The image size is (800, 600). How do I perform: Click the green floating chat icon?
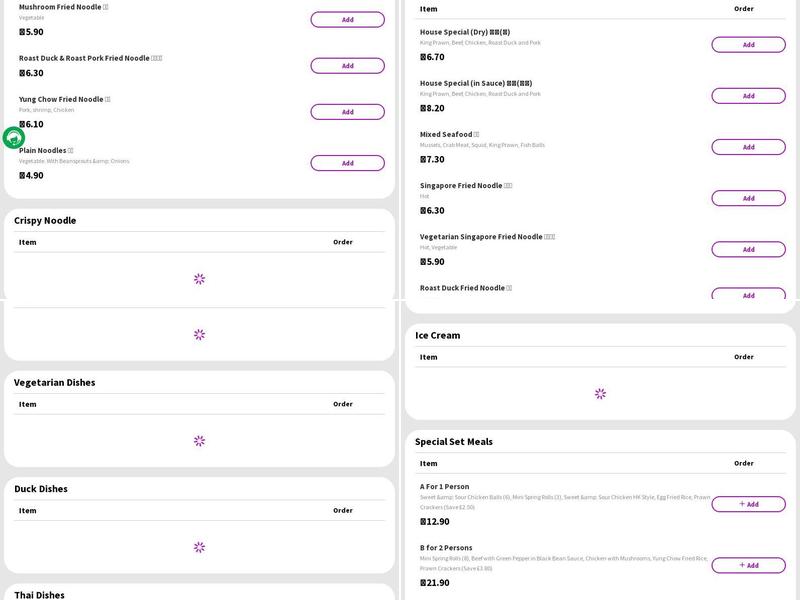tap(14, 138)
